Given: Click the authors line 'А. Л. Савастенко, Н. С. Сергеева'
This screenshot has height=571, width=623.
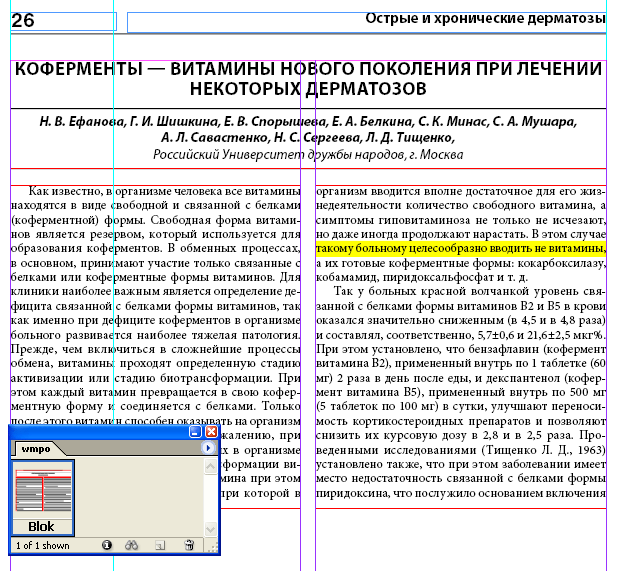Looking at the screenshot, I should coord(308,137).
